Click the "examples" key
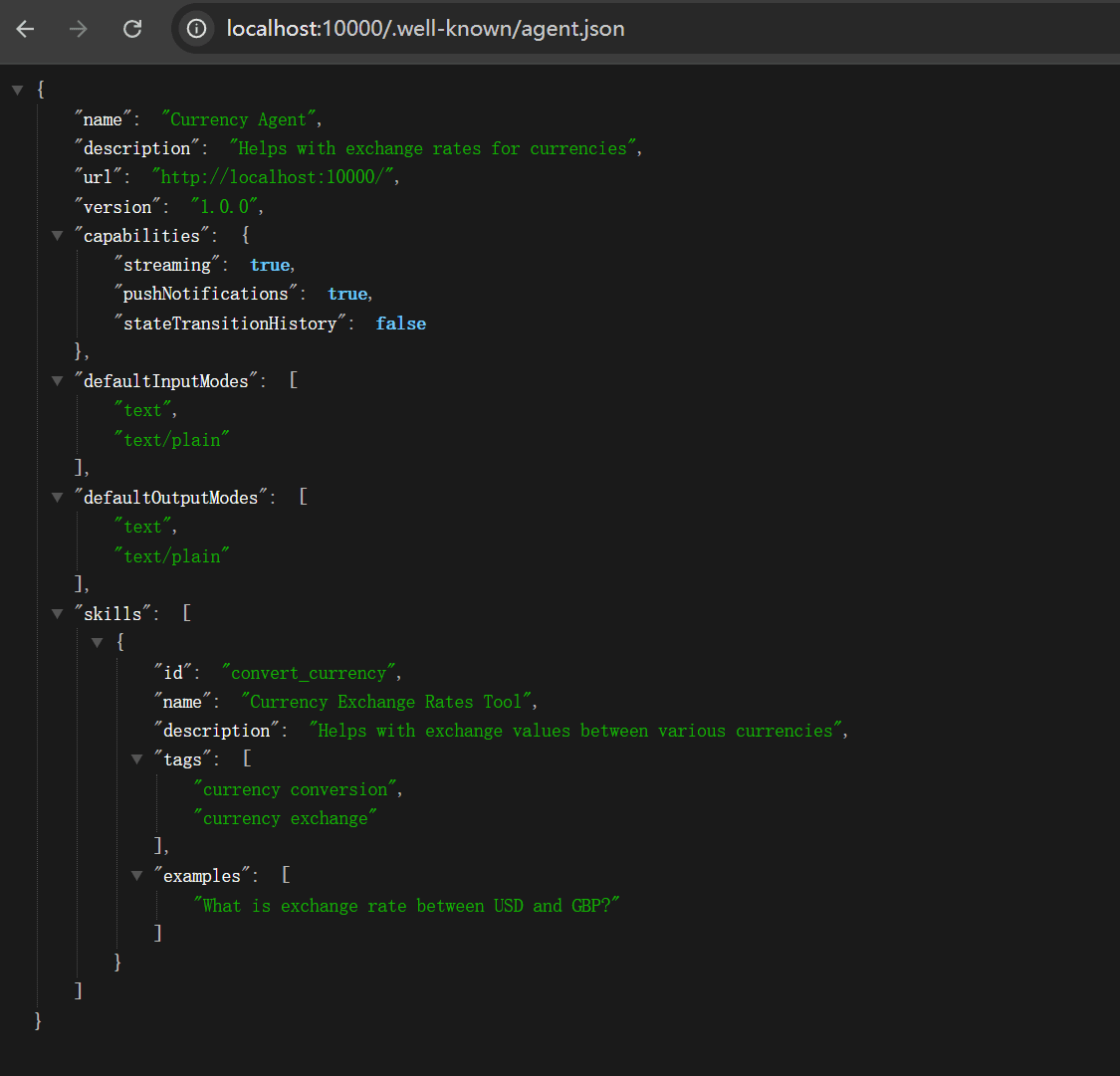1120x1076 pixels. [x=201, y=876]
